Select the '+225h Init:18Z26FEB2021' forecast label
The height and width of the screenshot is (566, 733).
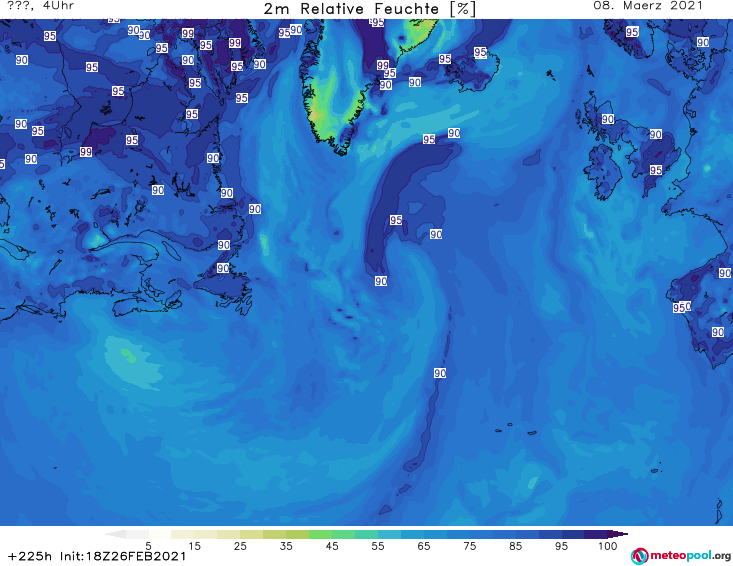coord(97,556)
